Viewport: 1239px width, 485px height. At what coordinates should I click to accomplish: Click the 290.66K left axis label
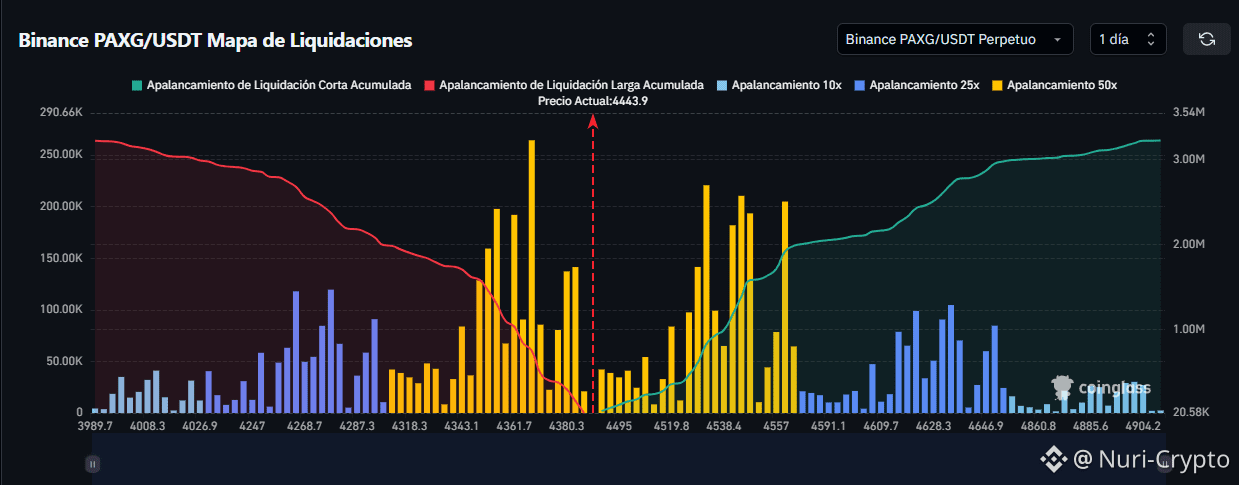click(x=61, y=113)
